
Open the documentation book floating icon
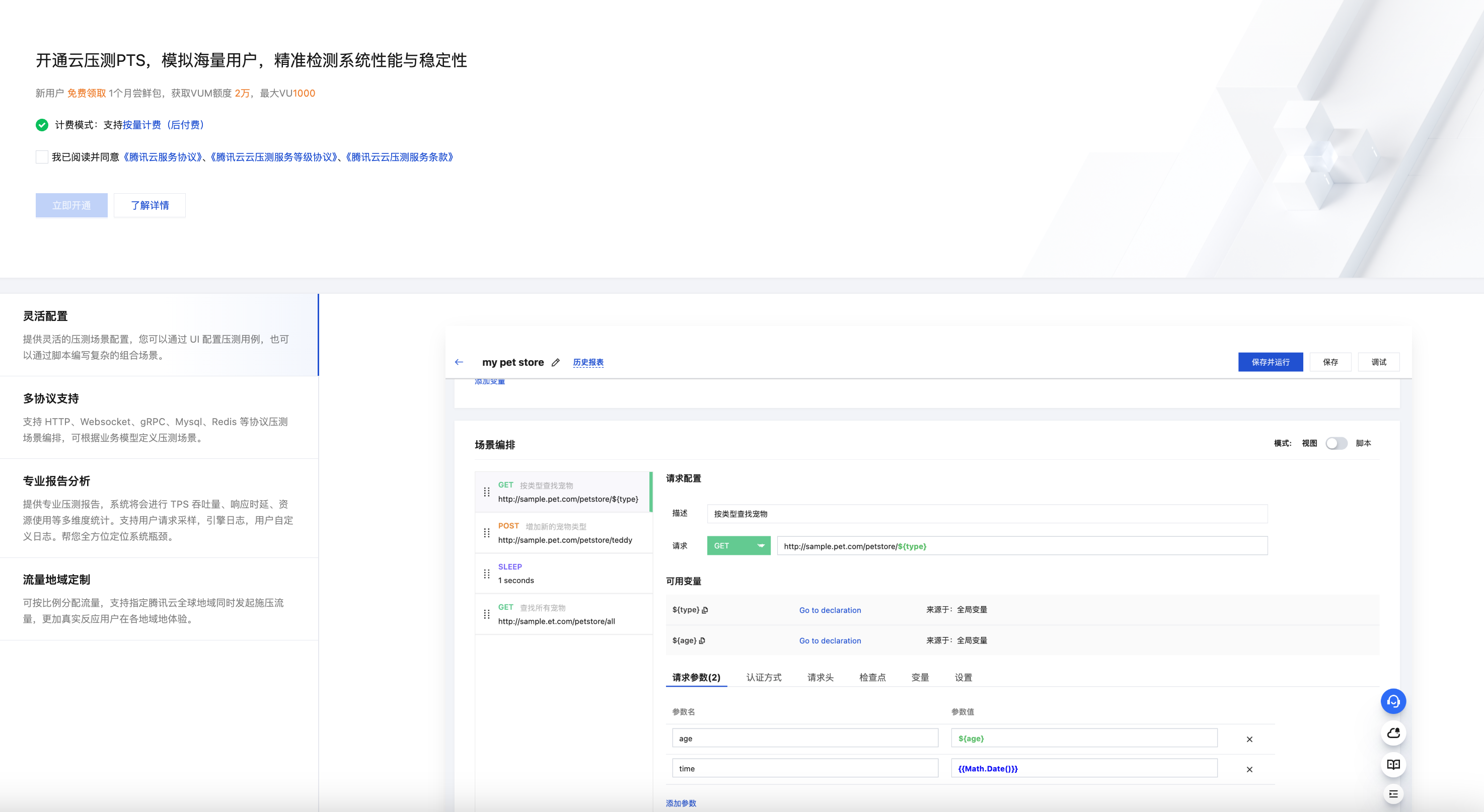(1393, 765)
